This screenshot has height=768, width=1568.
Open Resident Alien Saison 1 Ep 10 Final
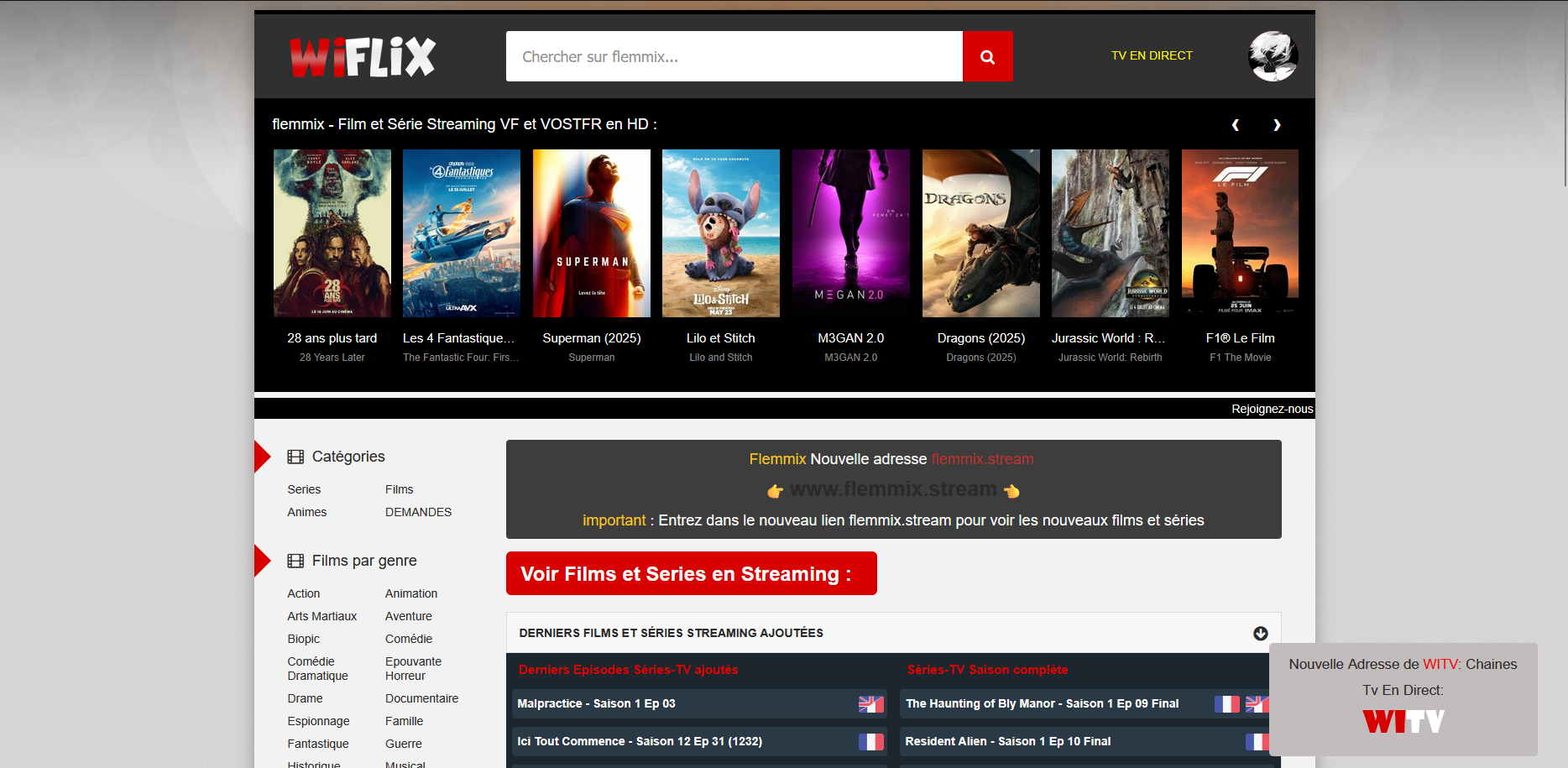coord(1008,742)
